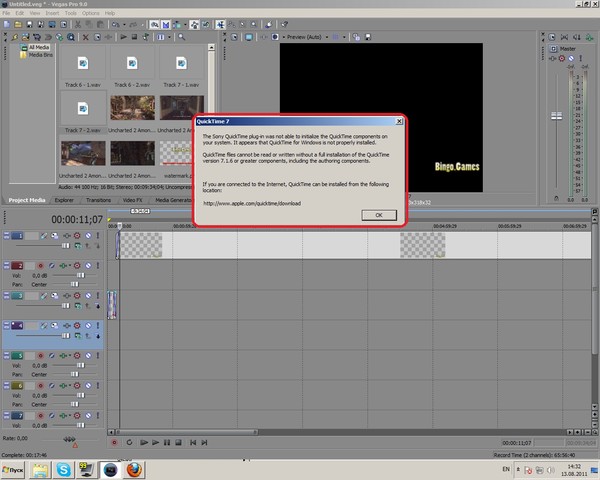Arm audio track 2 for record
600x480 pixels.
[x=40, y=265]
